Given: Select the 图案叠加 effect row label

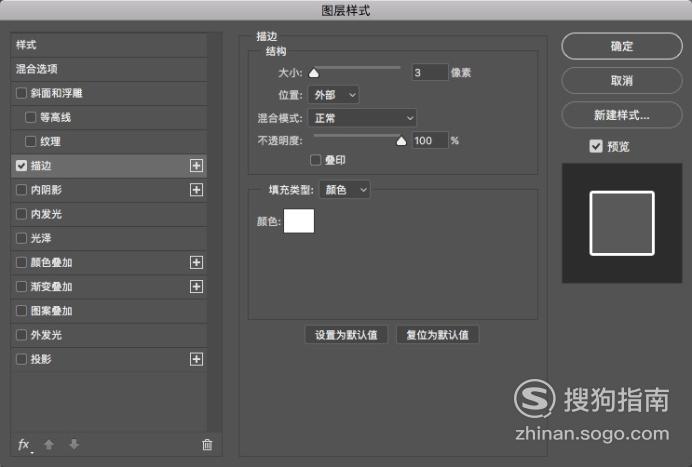Looking at the screenshot, I should coord(52,311).
